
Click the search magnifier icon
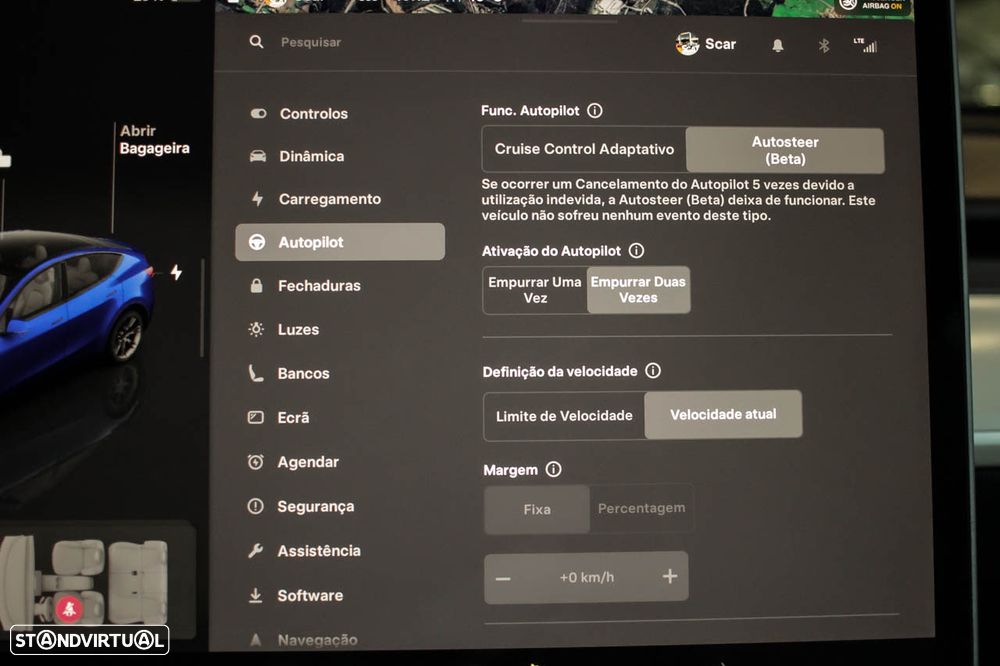point(256,42)
